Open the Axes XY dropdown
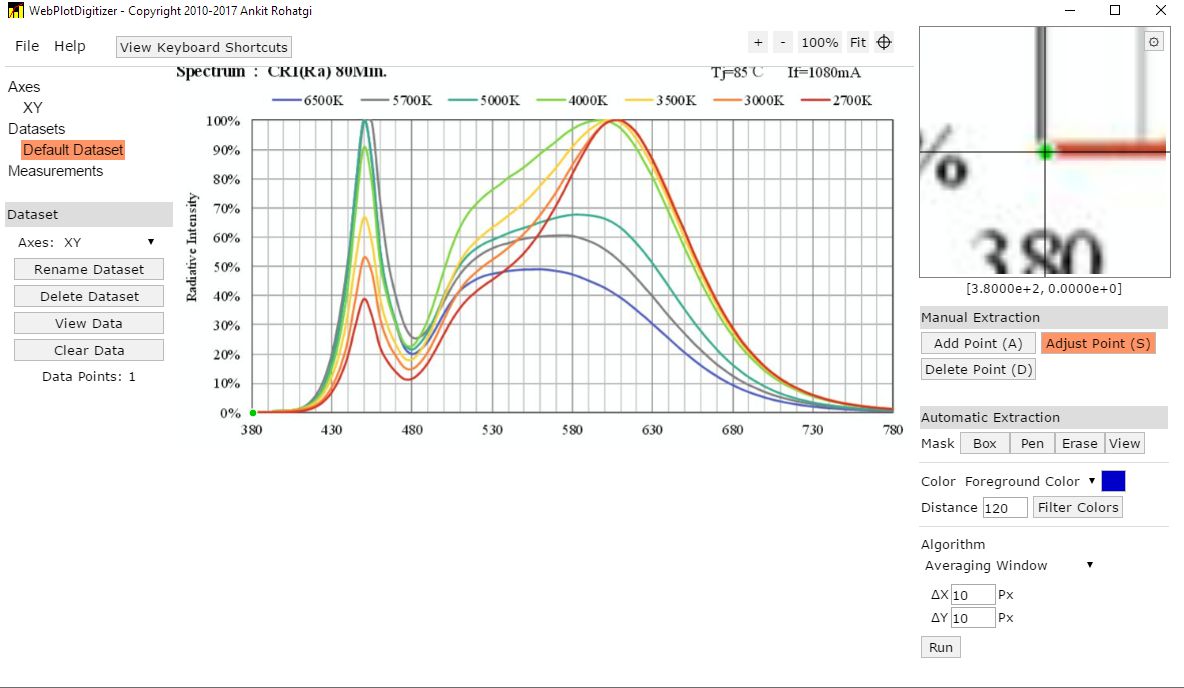This screenshot has height=688, width=1184. pyautogui.click(x=87, y=242)
